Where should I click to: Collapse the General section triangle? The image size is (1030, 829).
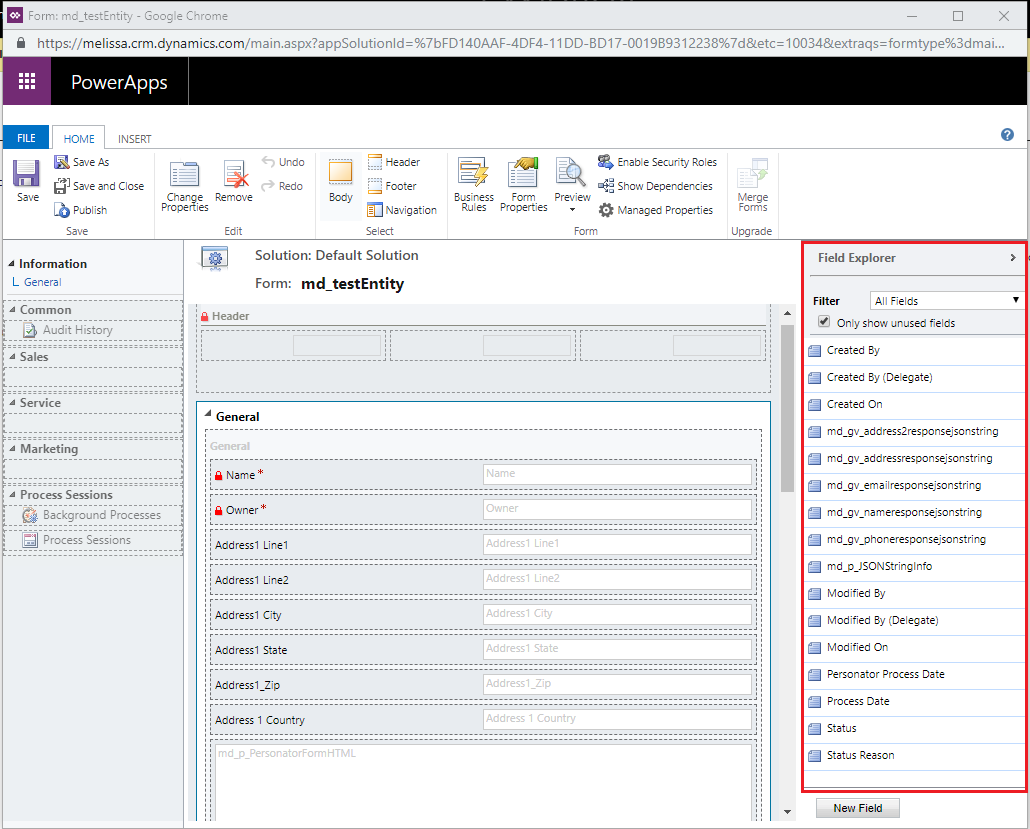coord(208,414)
